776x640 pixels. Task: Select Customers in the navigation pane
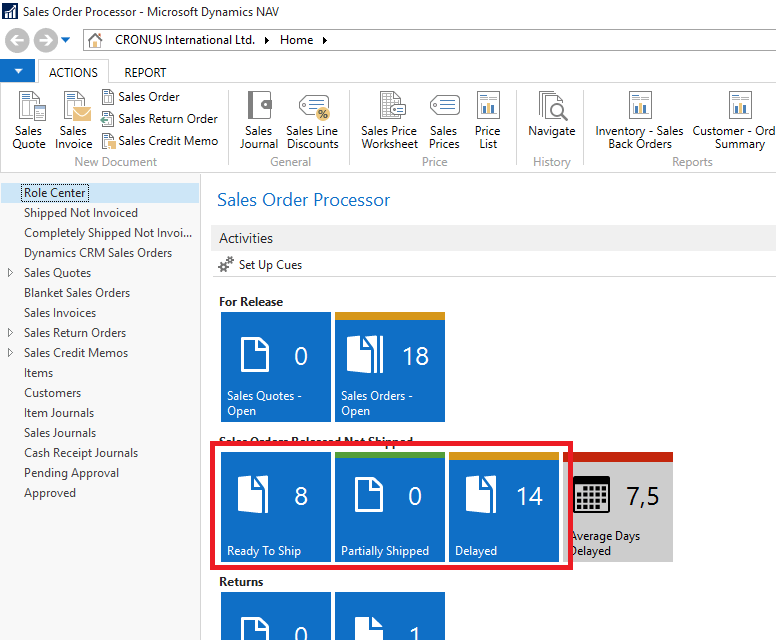click(x=52, y=393)
